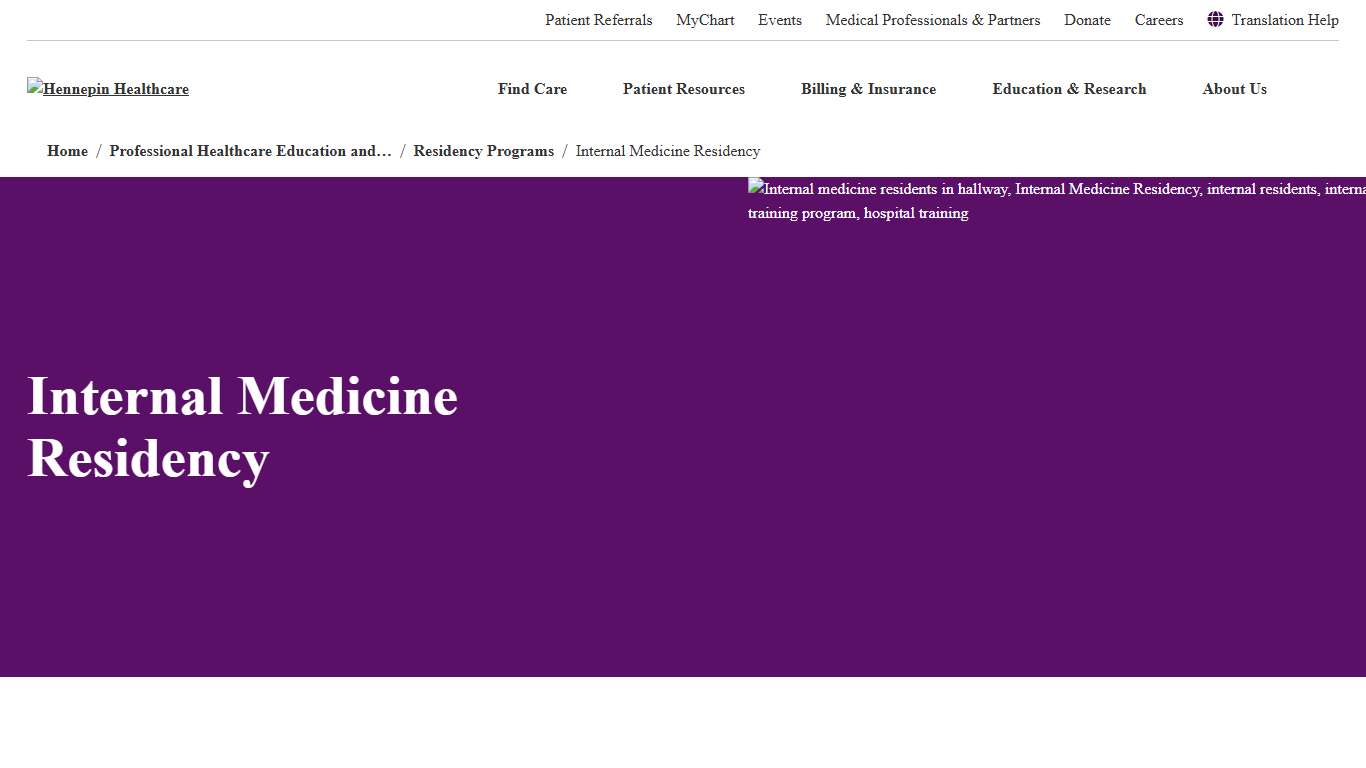Navigate to Home via breadcrumb
Viewport: 1366px width, 768px height.
click(x=67, y=151)
